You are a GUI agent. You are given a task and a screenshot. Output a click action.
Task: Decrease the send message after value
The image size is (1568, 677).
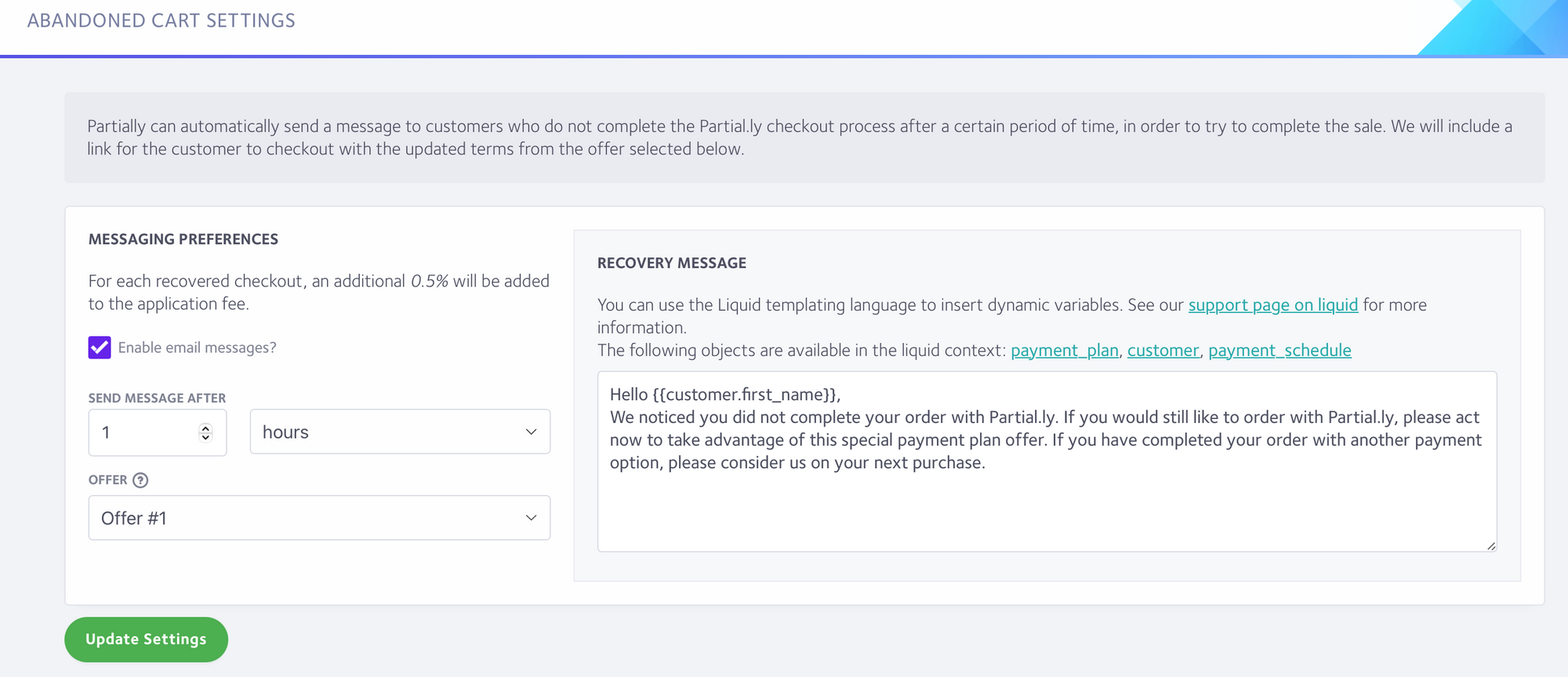[205, 437]
